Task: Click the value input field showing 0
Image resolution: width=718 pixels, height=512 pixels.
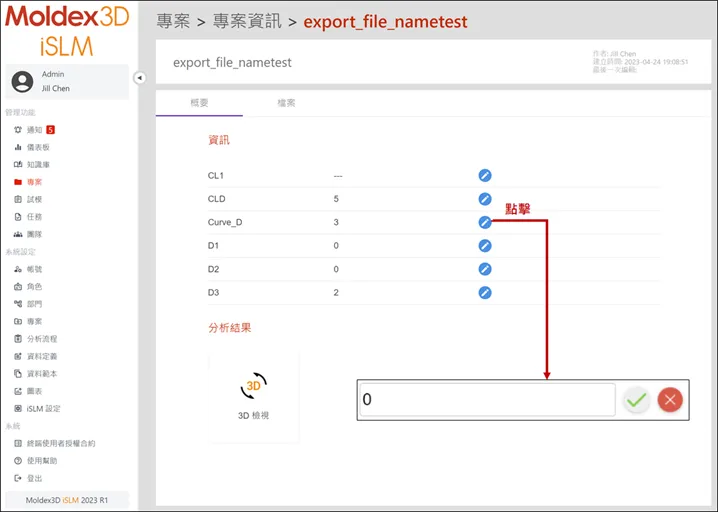Action: coord(487,399)
